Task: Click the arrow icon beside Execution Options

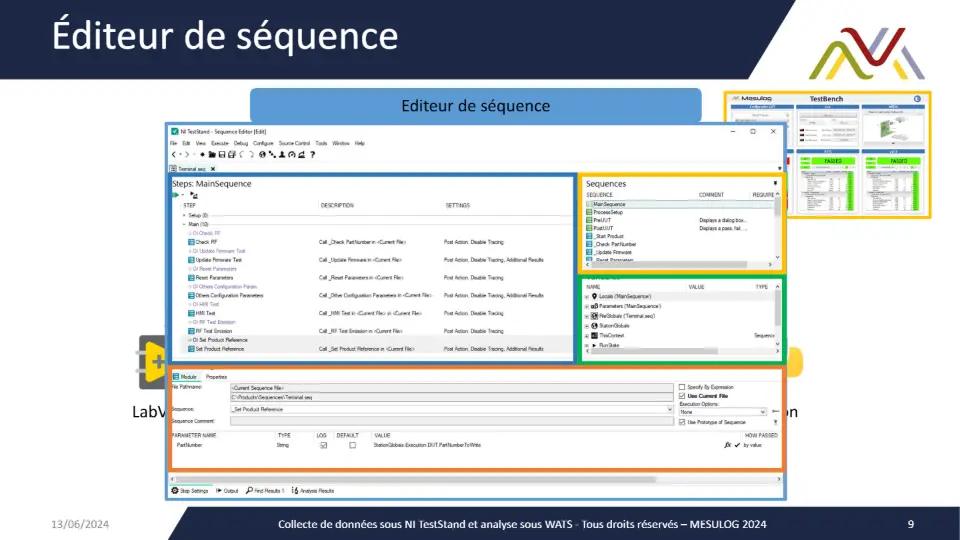Action: pos(775,411)
